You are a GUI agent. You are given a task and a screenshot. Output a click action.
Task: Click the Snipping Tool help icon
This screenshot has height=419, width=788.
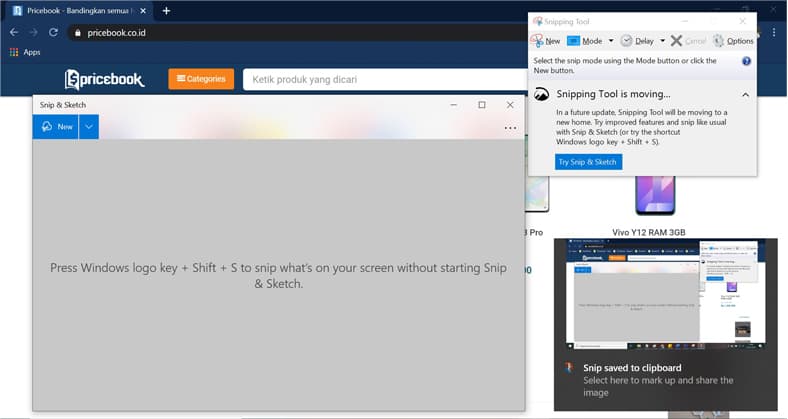(x=746, y=61)
